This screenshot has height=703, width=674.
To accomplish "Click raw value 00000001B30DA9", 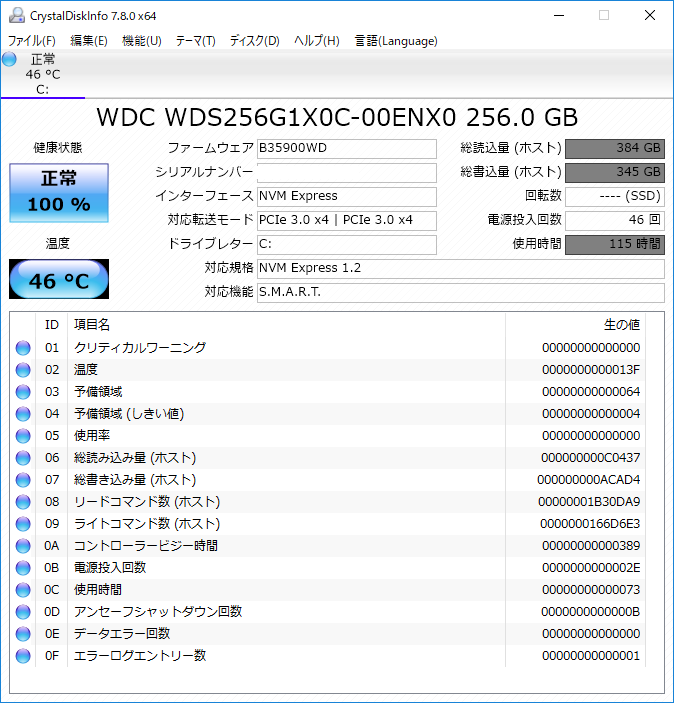I will coord(589,502).
